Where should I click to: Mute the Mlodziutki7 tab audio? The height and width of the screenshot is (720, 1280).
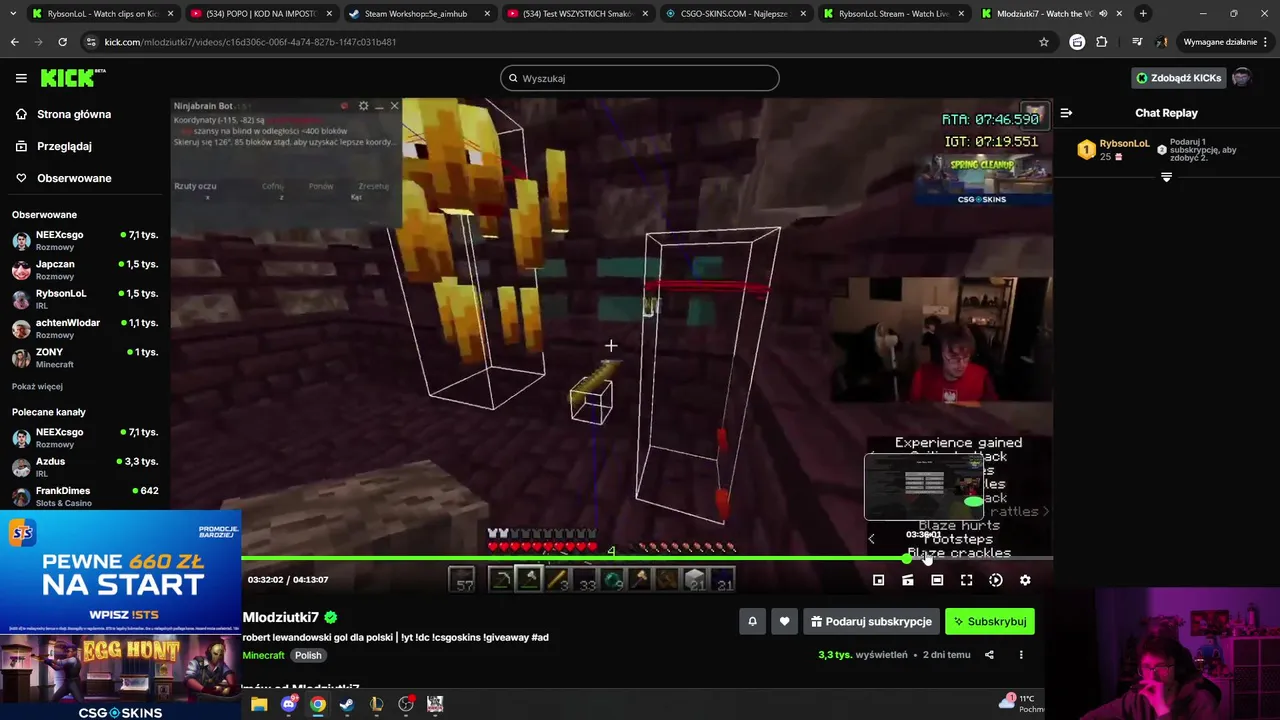[1103, 14]
